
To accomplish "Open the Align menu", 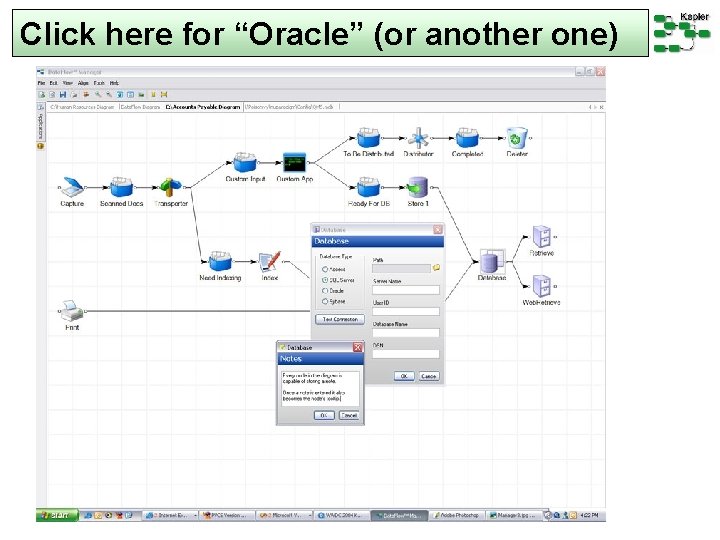I will (83, 83).
